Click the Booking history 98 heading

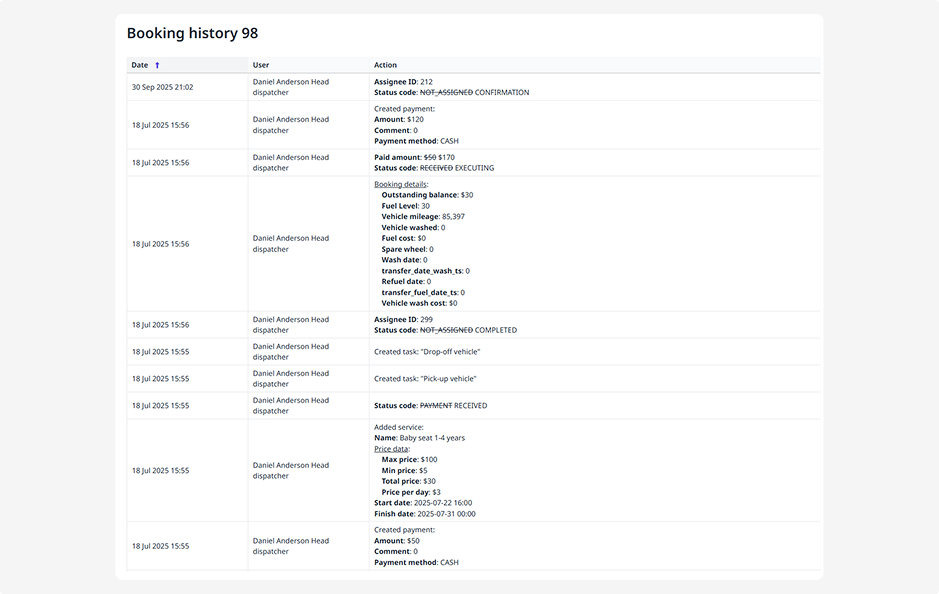[192, 33]
